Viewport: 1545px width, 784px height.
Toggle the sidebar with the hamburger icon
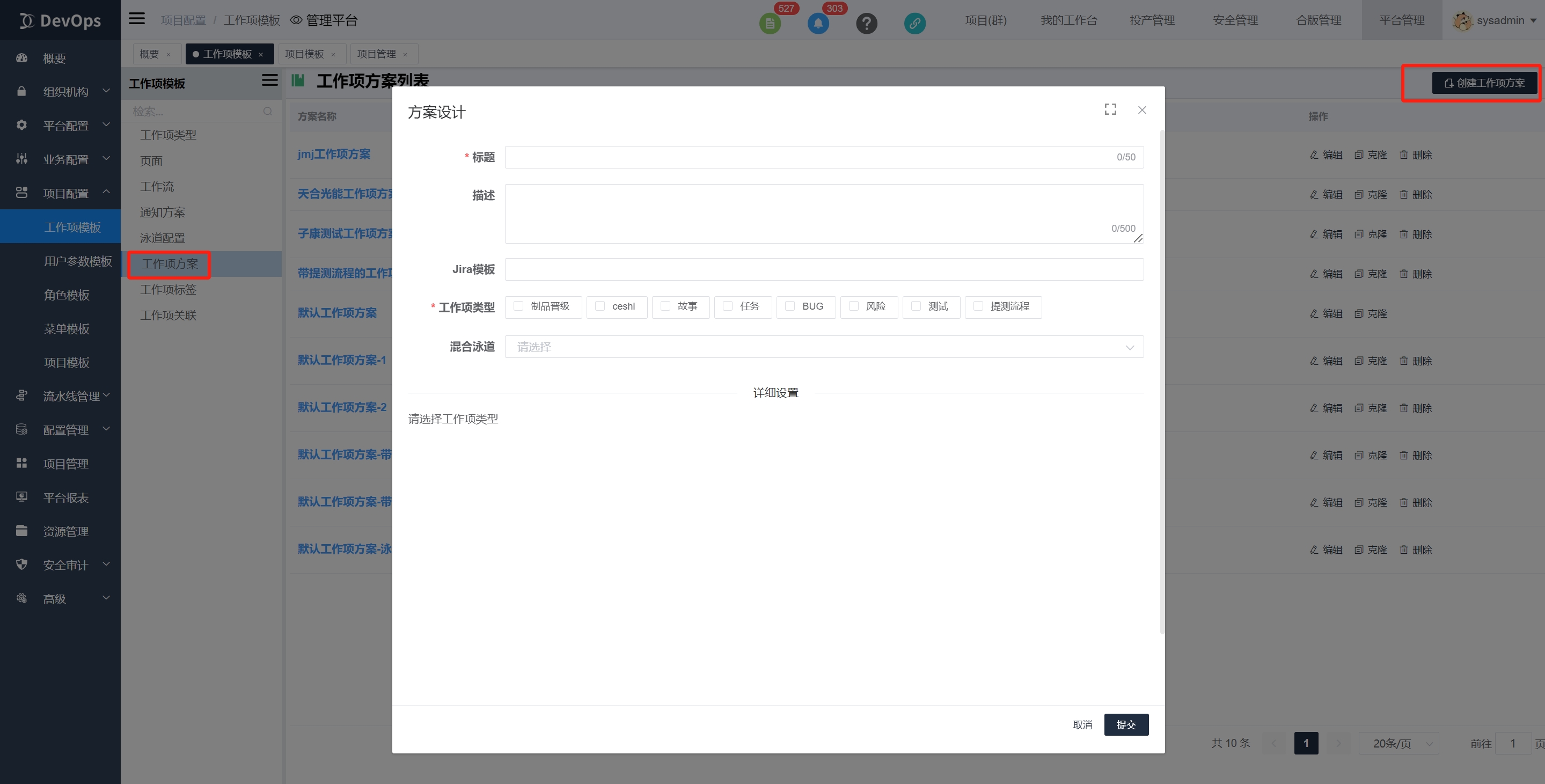point(137,19)
